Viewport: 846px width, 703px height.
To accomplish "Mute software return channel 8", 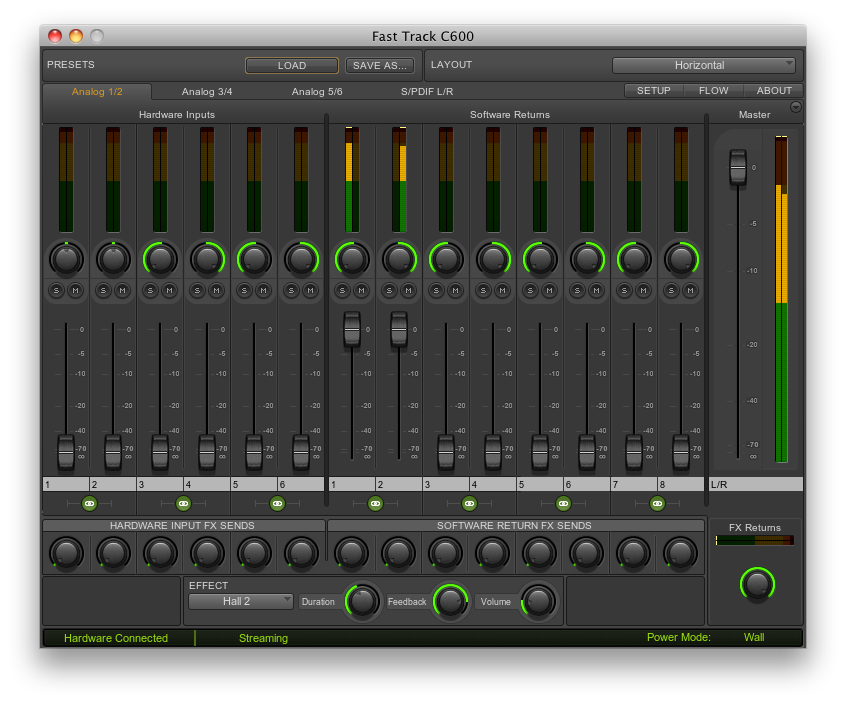I will (x=690, y=291).
